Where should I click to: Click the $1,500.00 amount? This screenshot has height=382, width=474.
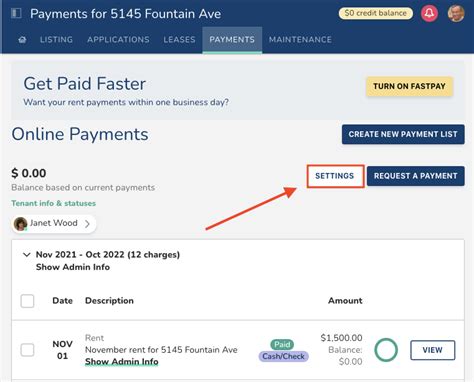[x=341, y=338]
